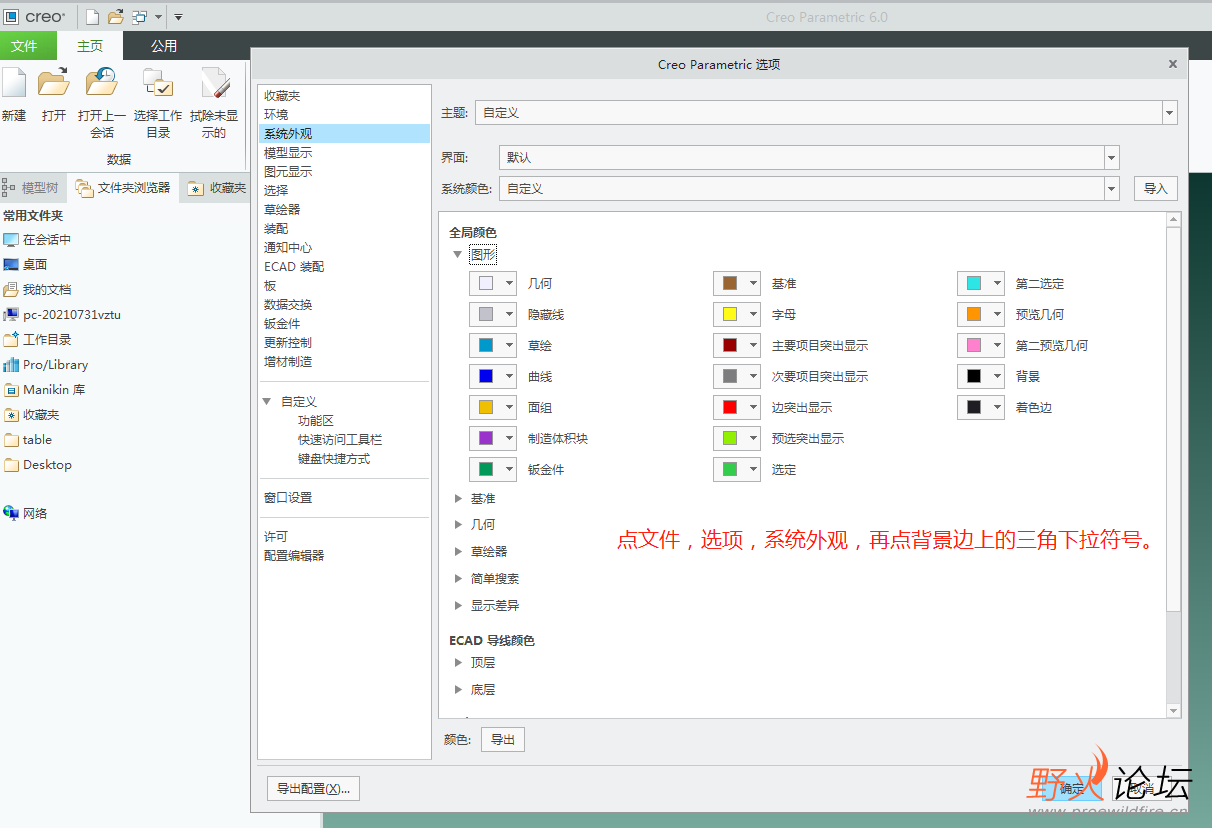Click the 导出配置(X)... button

click(x=314, y=789)
